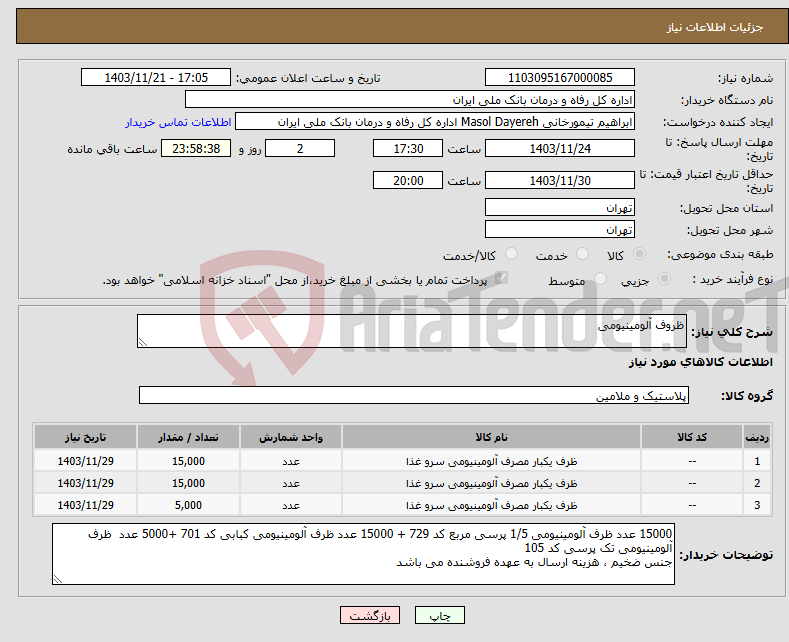Click the response deadline date 1403/11/24
The width and height of the screenshot is (789, 642).
(560, 148)
